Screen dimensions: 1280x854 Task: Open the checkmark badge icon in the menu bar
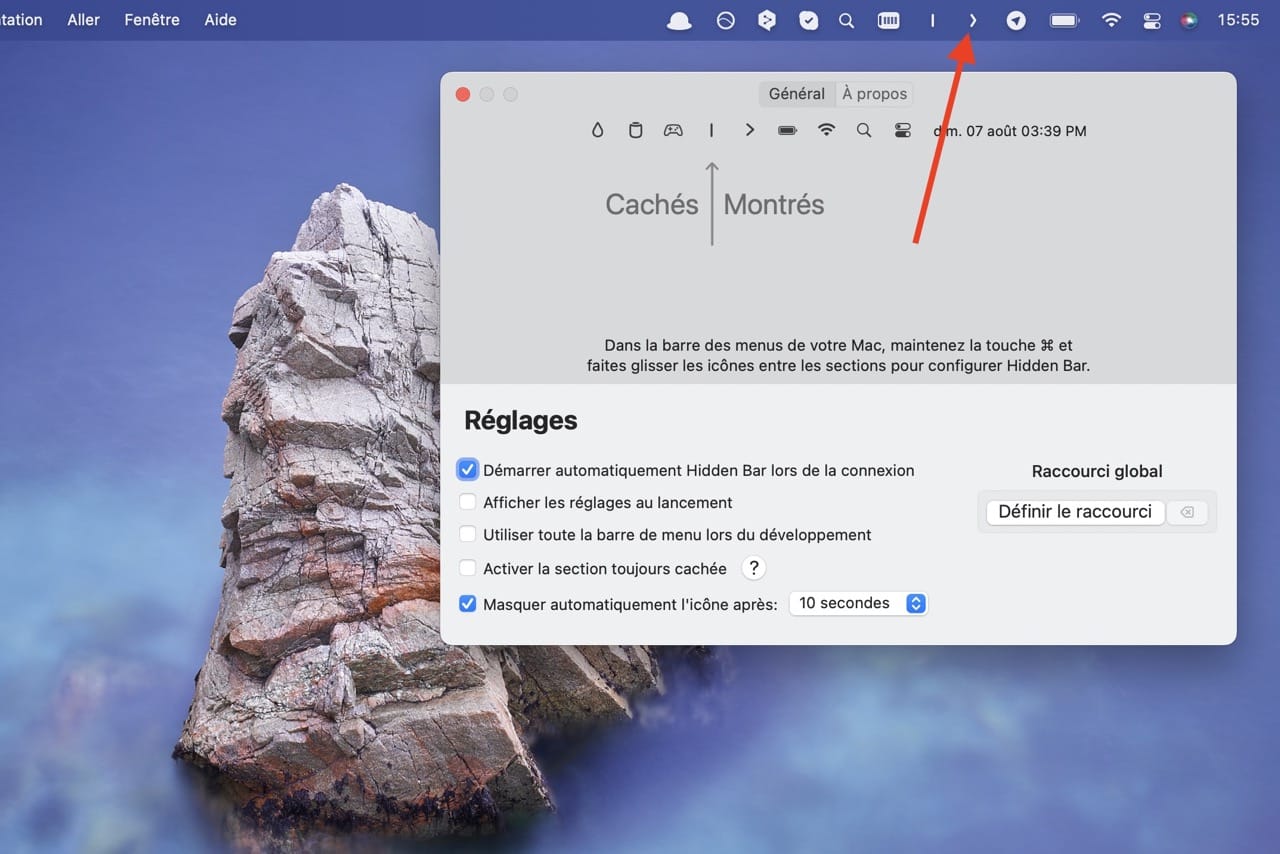coord(809,20)
